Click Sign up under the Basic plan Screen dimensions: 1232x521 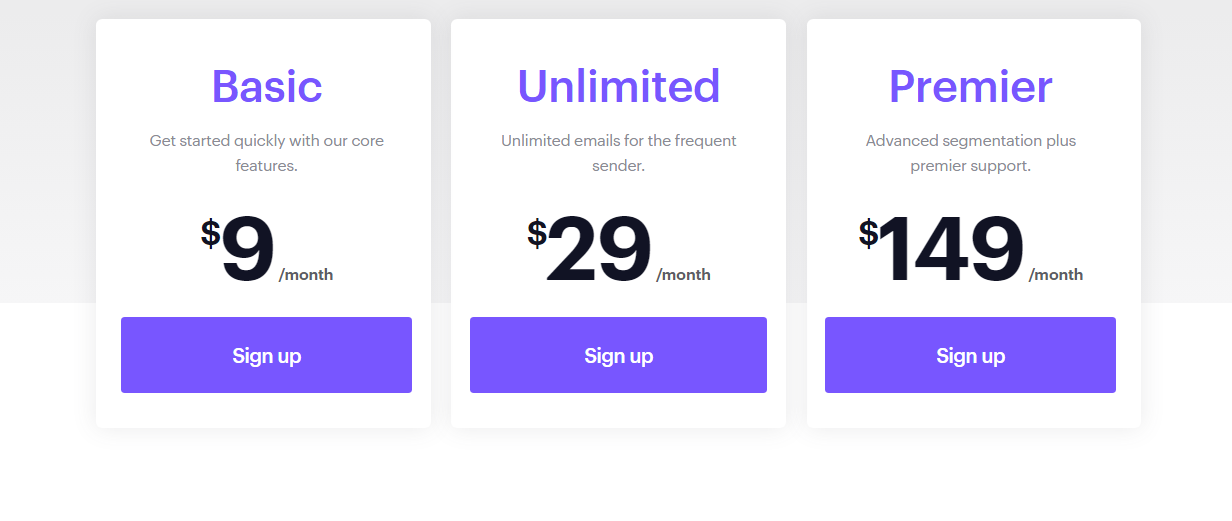pyautogui.click(x=266, y=355)
